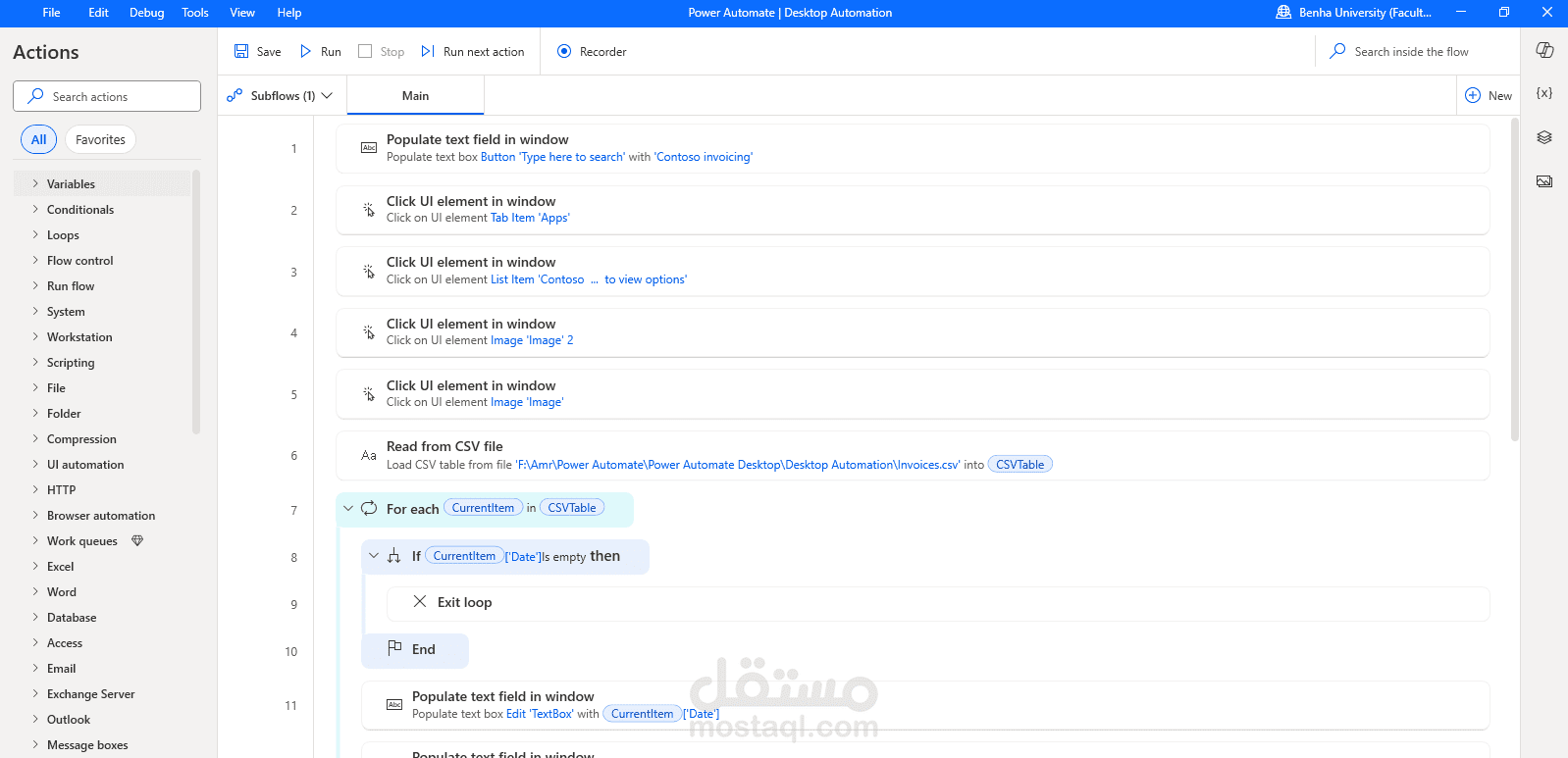This screenshot has width=1568, height=758.
Task: Select the All actions filter
Action: (38, 139)
